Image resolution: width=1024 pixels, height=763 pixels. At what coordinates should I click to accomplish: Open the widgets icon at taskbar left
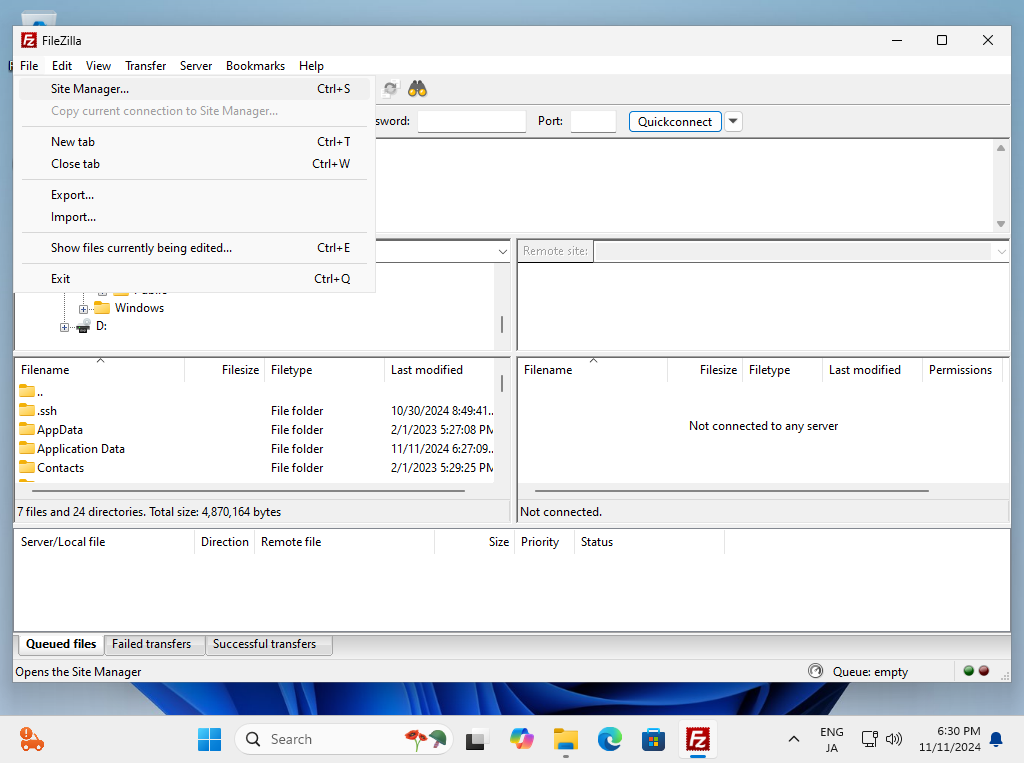coord(31,739)
